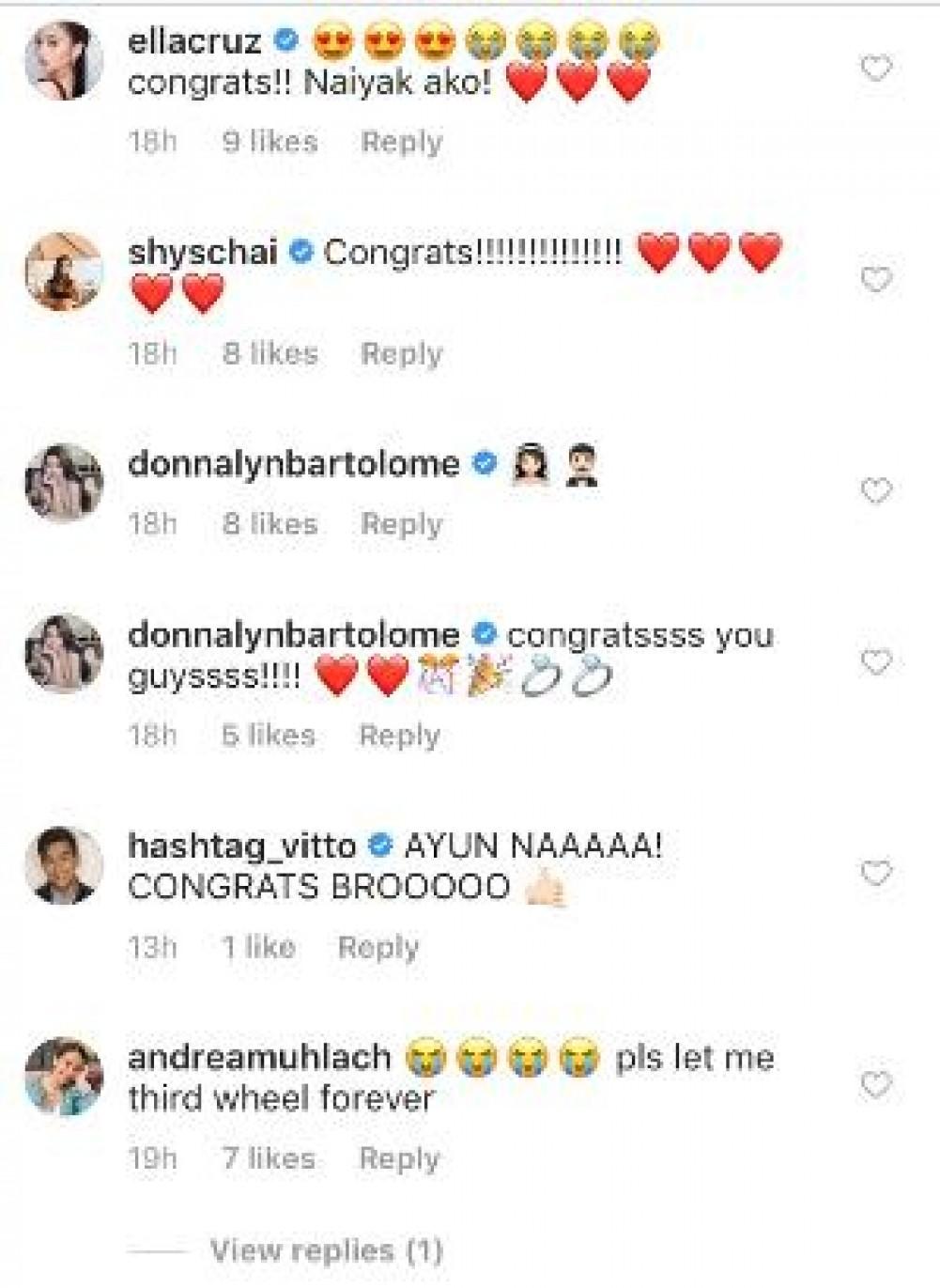Reply to ellacruz's comment
940x1288 pixels.
click(x=401, y=143)
